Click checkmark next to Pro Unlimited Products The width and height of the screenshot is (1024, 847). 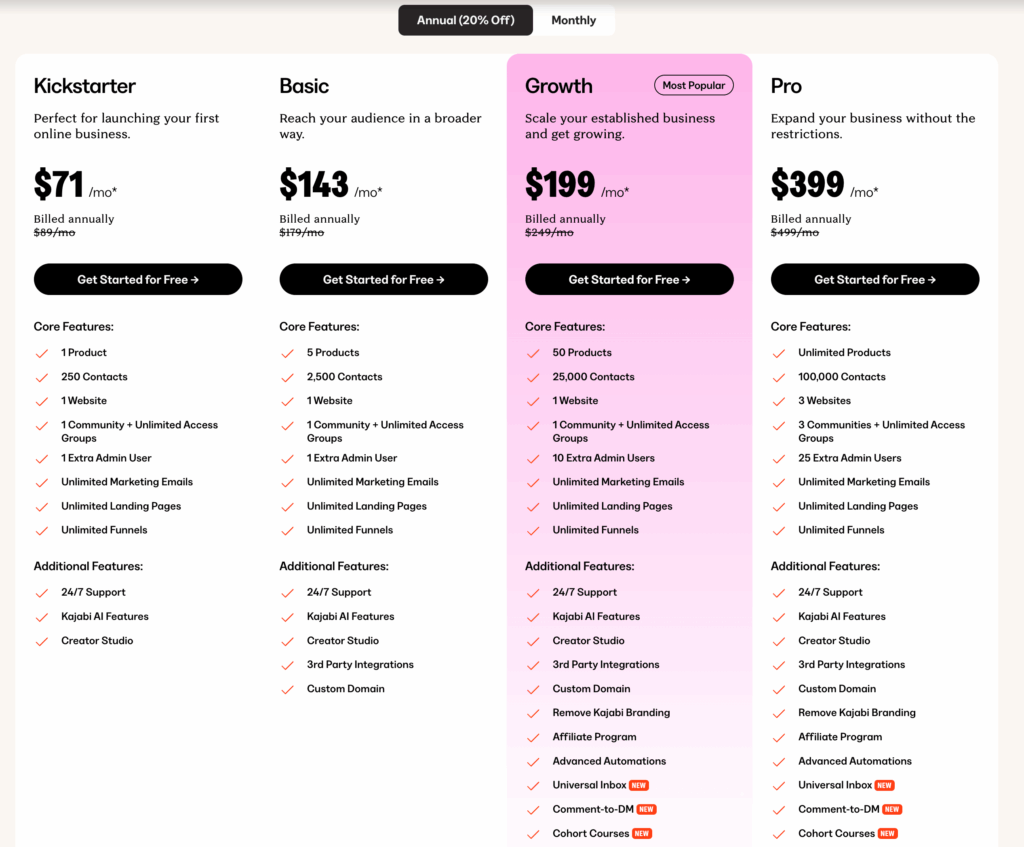click(779, 353)
